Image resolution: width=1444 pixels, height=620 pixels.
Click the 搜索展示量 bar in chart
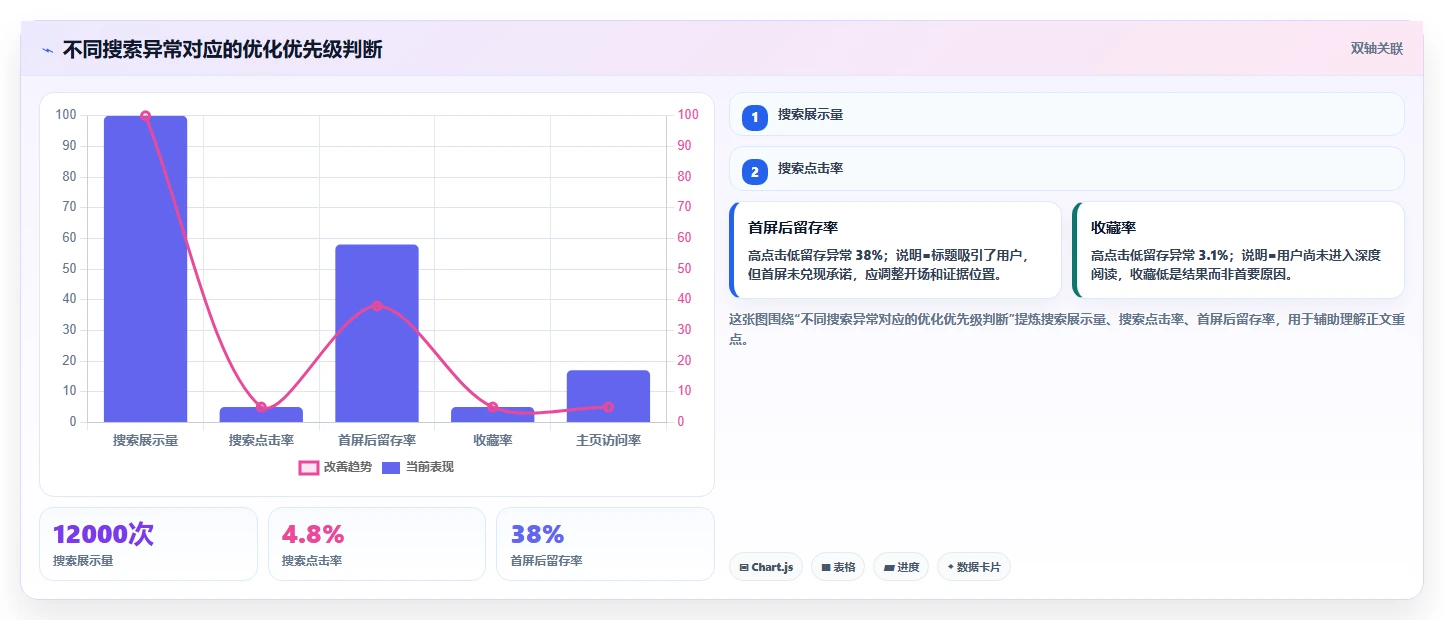(x=146, y=269)
